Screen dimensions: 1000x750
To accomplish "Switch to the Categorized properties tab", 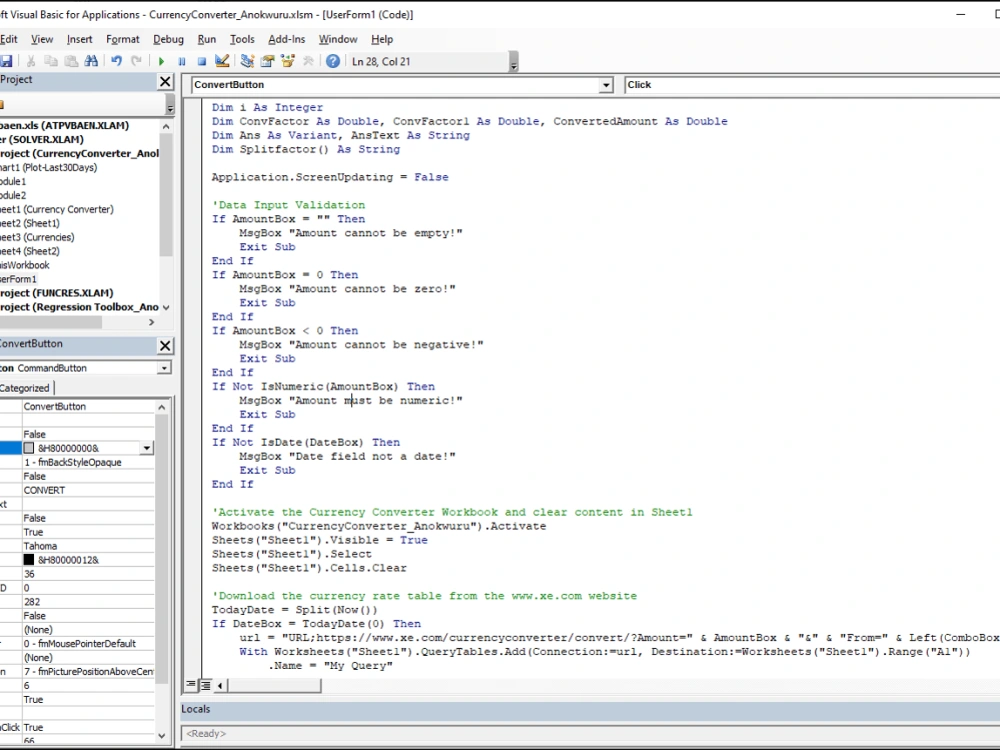I will pyautogui.click(x=25, y=388).
